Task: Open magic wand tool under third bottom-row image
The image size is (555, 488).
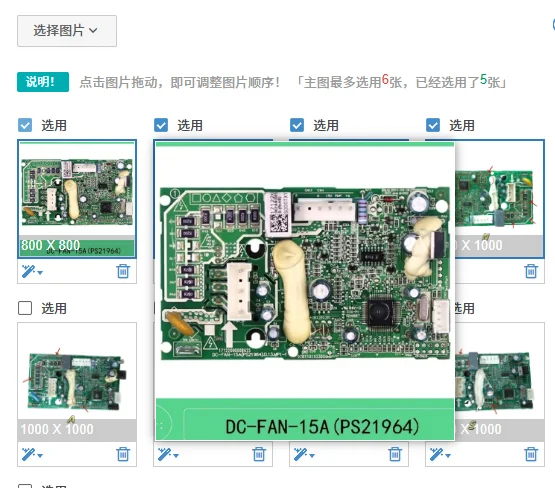Action: [304, 454]
